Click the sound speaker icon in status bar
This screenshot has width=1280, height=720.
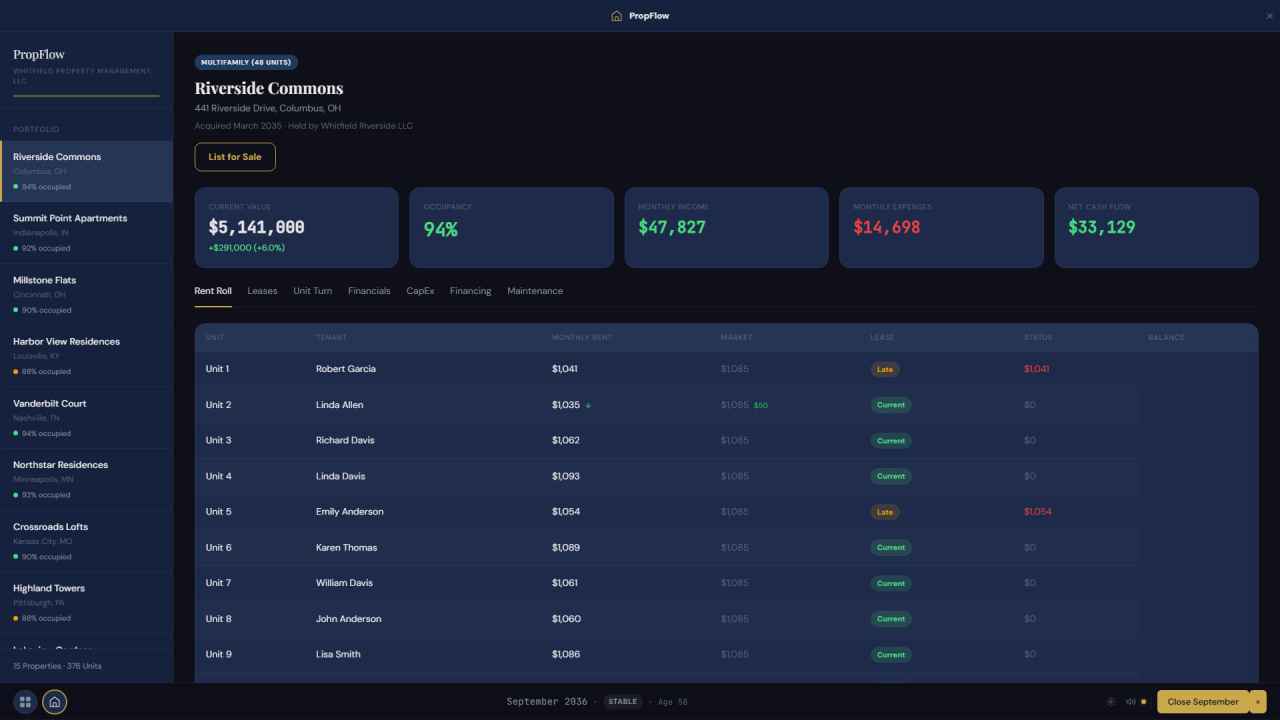[1130, 702]
